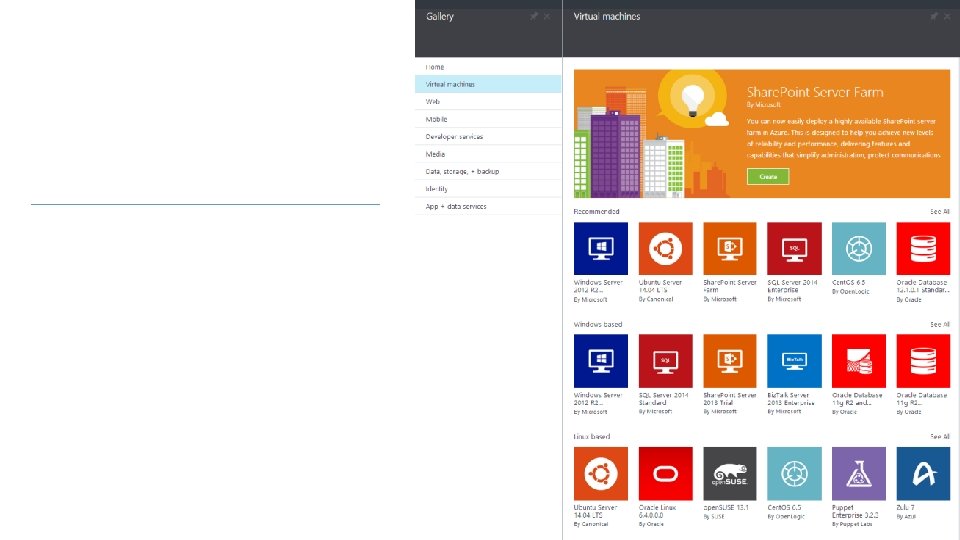Open Windows Server 2012 R2 tile under Recommended
Image resolution: width=960 pixels, height=540 pixels.
coord(601,249)
